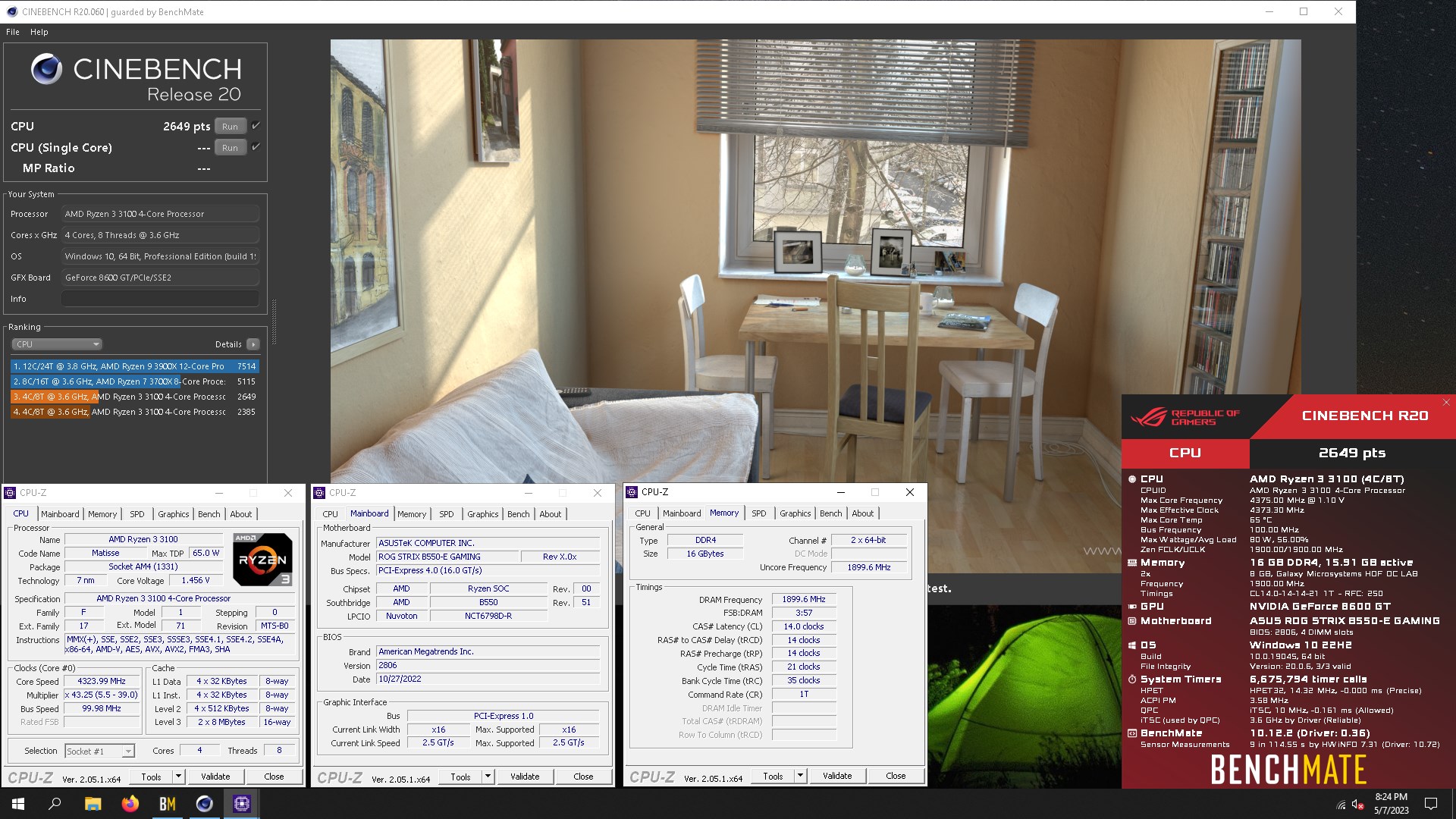Select ranking entry with score 2385
Screen dimensions: 1456x819
point(135,412)
